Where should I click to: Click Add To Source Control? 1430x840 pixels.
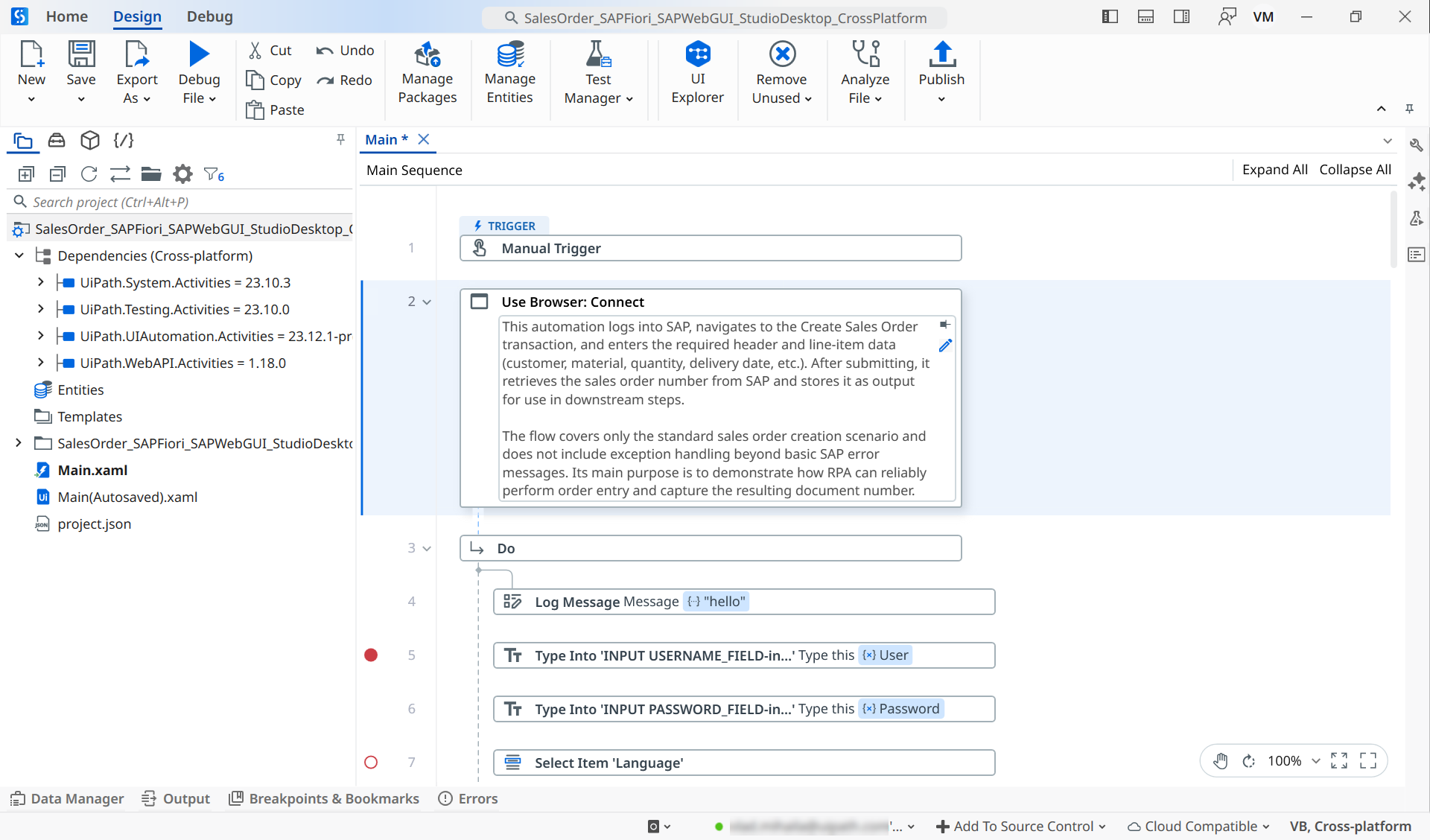[1020, 826]
